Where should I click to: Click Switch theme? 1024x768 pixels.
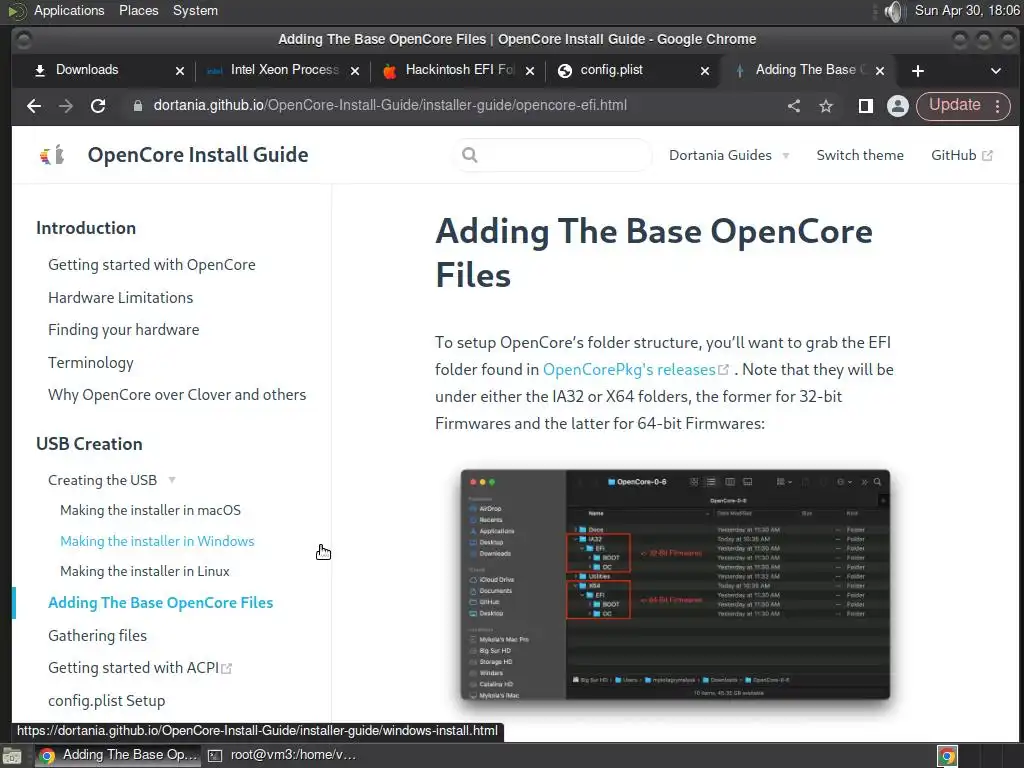pyautogui.click(x=860, y=155)
